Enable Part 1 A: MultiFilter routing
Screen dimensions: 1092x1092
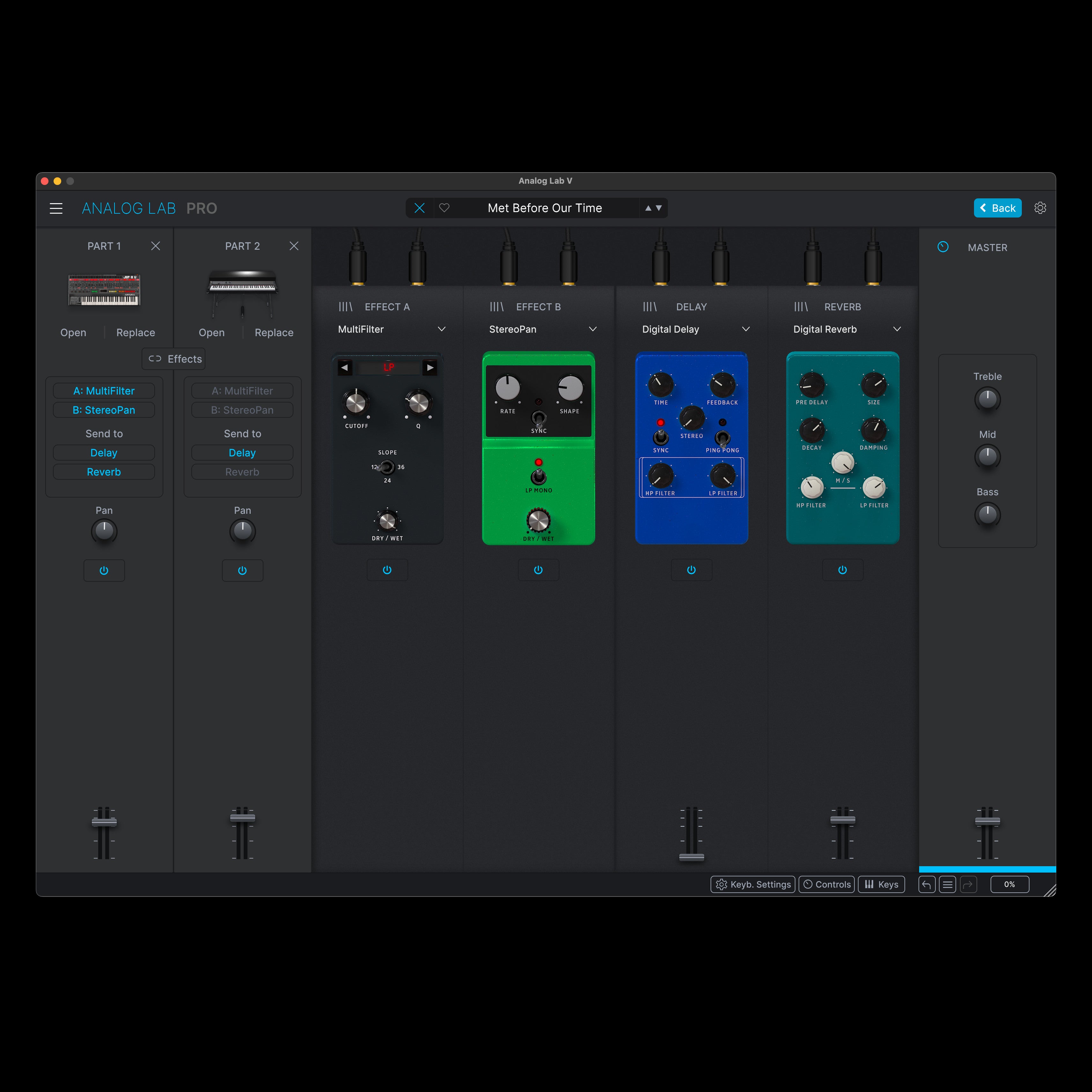[x=104, y=391]
